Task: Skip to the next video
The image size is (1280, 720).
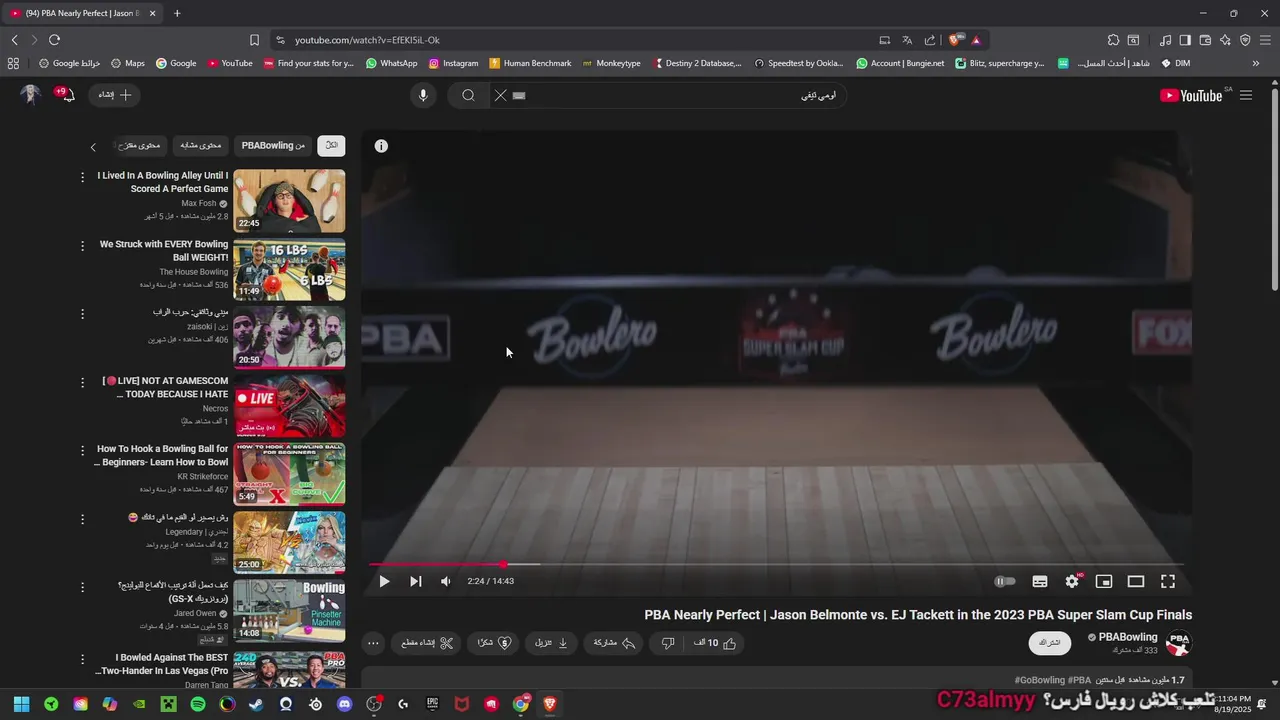Action: pos(416,581)
